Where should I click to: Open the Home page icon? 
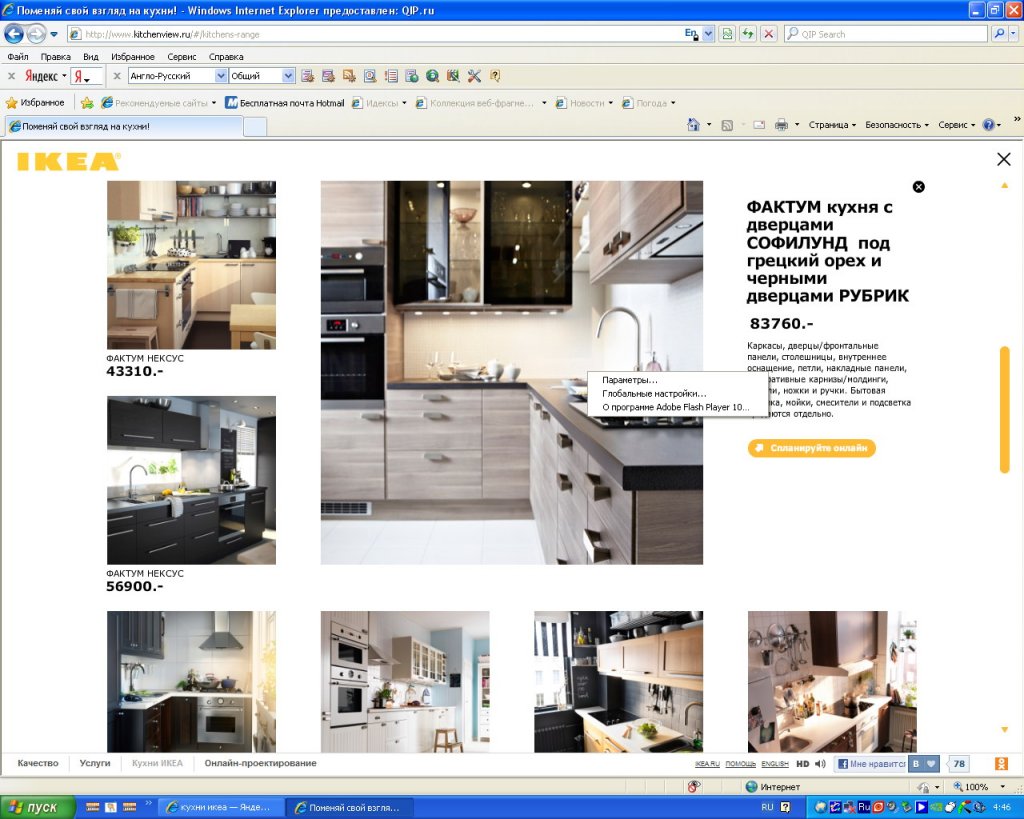pos(693,125)
